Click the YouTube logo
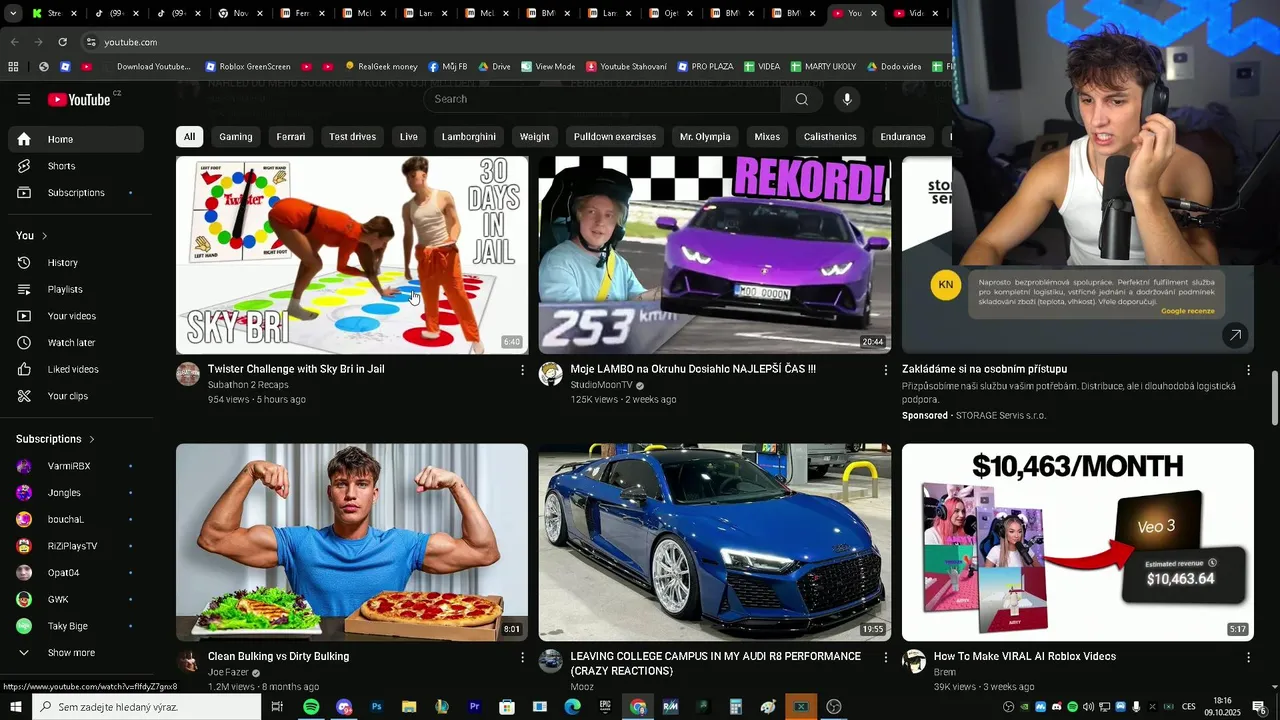Image resolution: width=1280 pixels, height=720 pixels. point(79,99)
